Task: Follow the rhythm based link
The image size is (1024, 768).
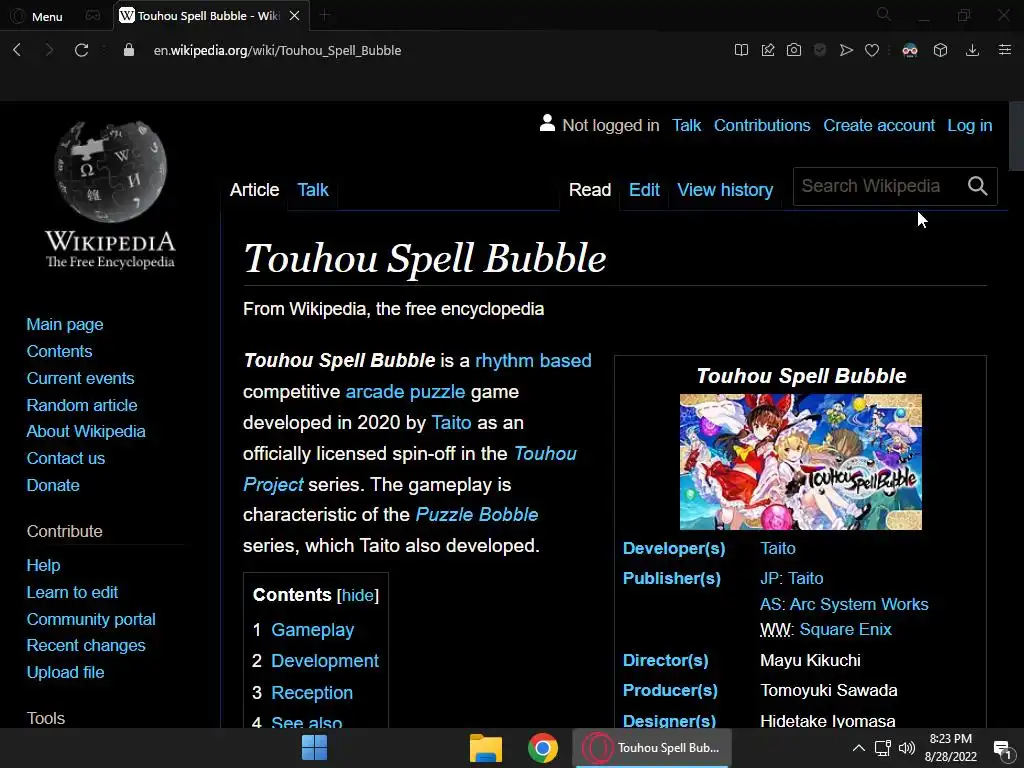Action: (x=533, y=361)
